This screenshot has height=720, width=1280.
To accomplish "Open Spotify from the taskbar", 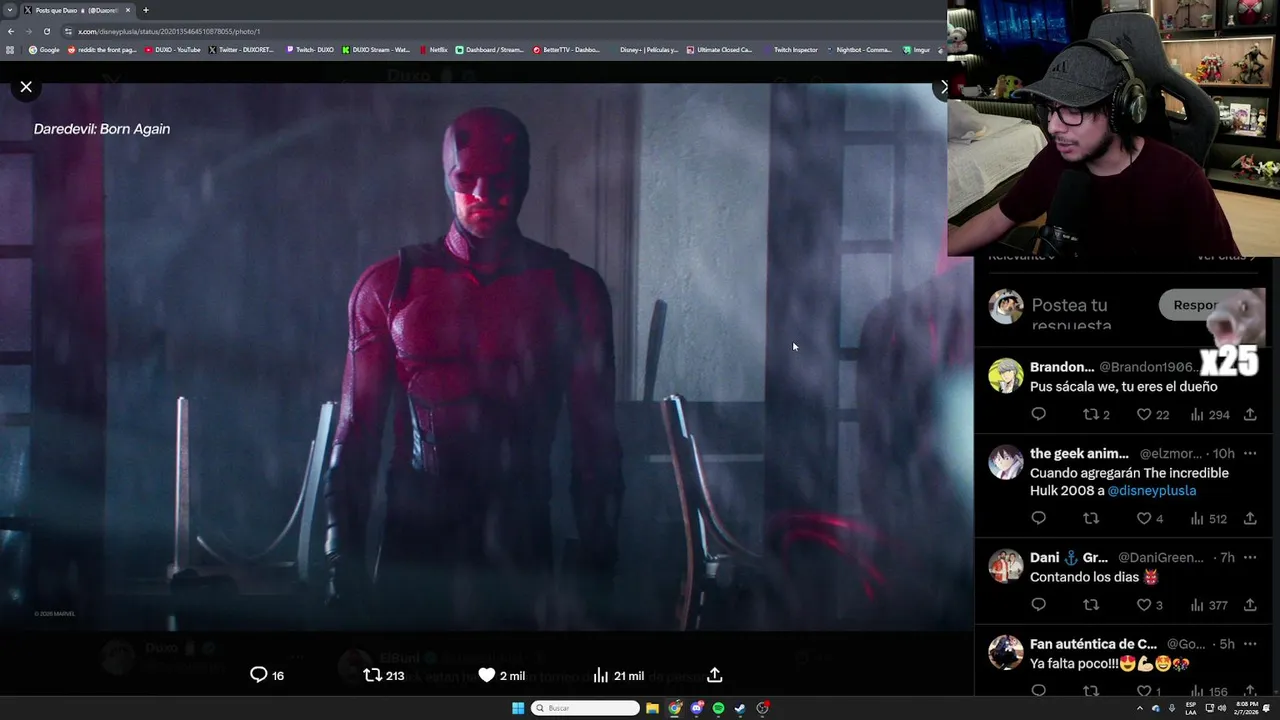I will (718, 708).
